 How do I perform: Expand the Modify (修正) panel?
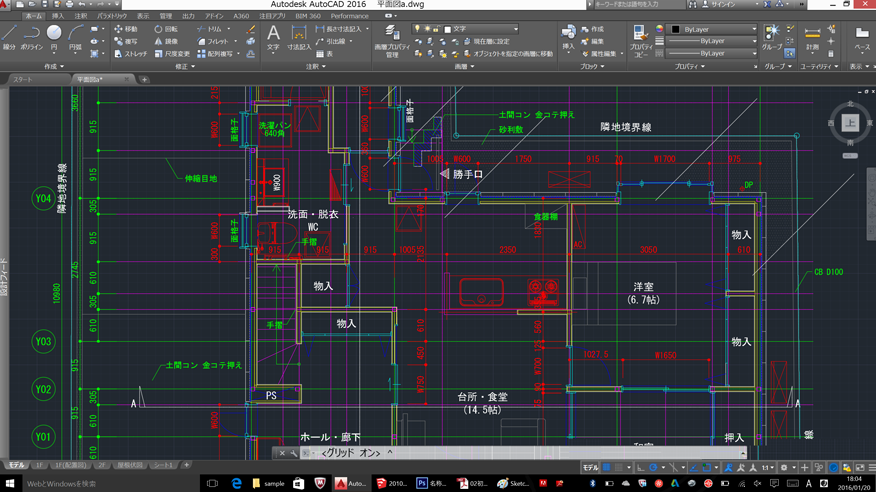(185, 66)
